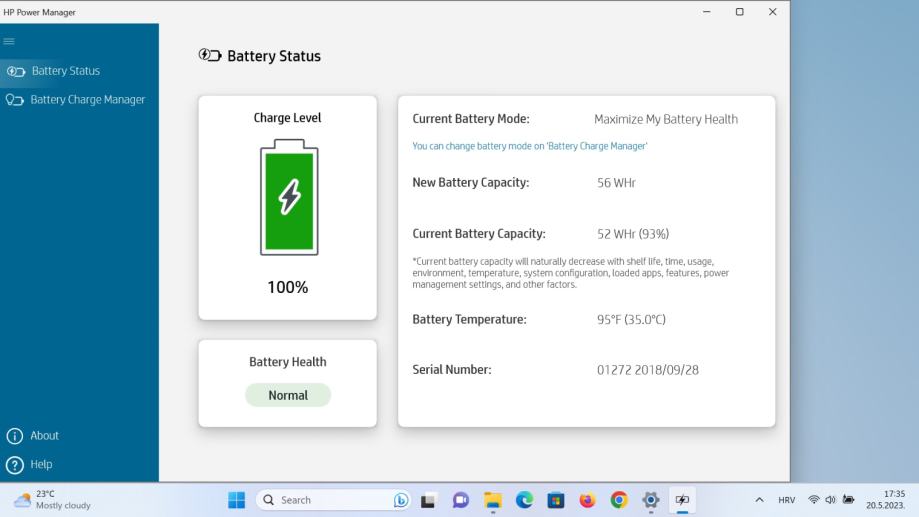This screenshot has height=517, width=919.
Task: Minimize the HP Power Manager window
Action: pos(707,12)
